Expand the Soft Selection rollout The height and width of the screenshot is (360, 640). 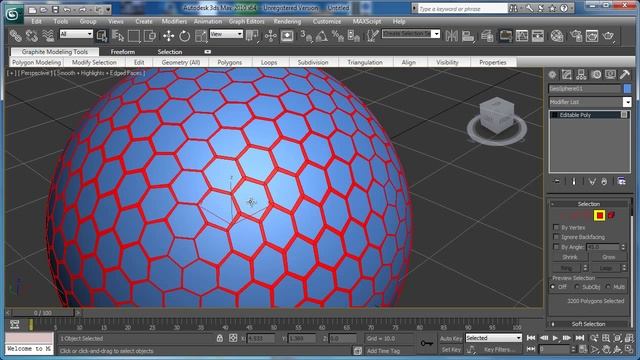pyautogui.click(x=589, y=324)
